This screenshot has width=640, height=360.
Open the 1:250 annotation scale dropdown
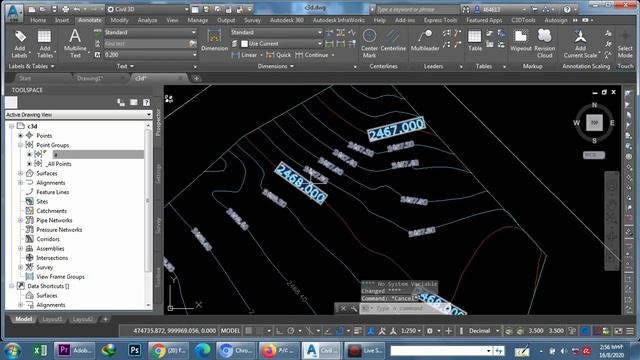pos(411,331)
